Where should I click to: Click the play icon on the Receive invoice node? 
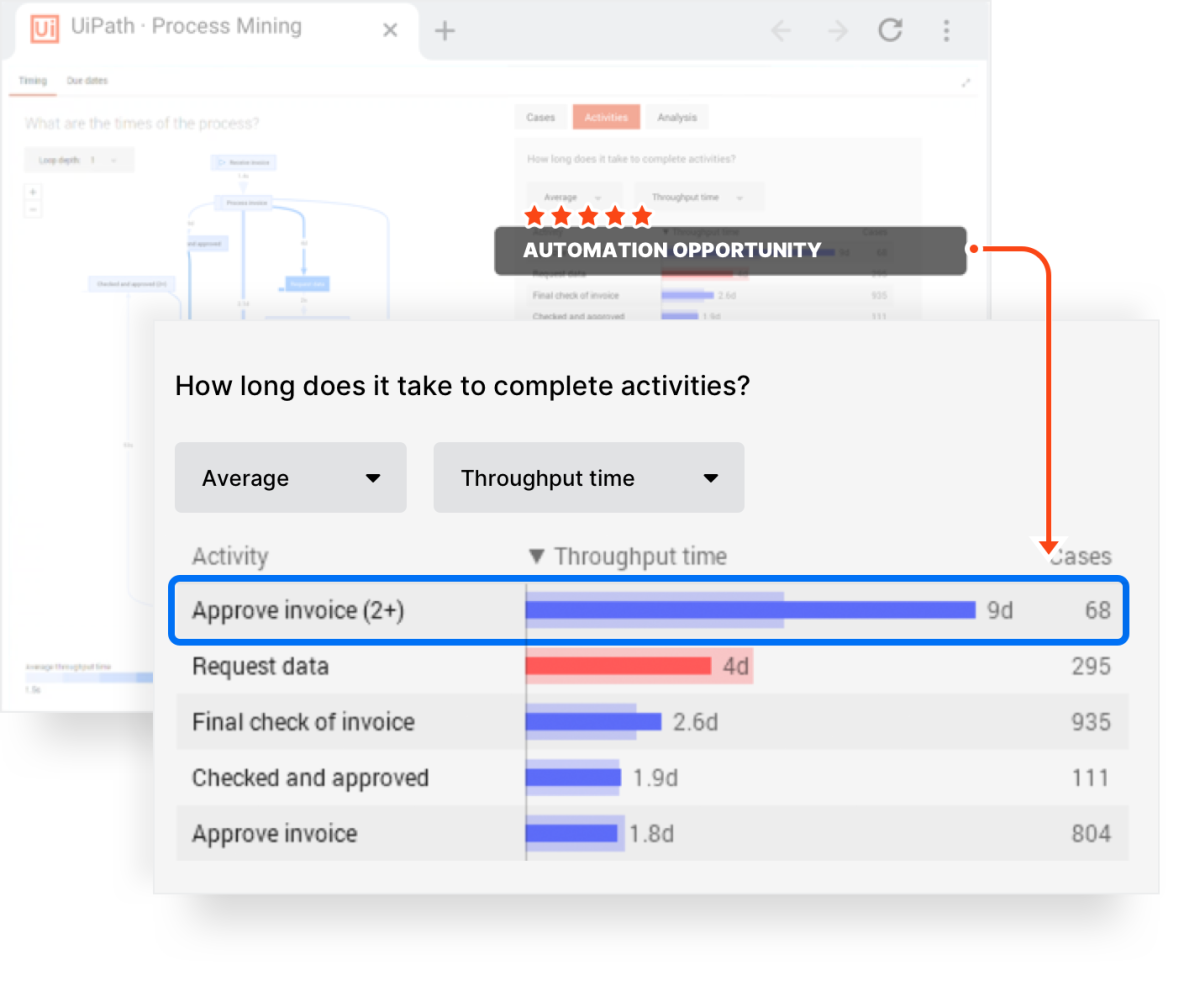[223, 162]
